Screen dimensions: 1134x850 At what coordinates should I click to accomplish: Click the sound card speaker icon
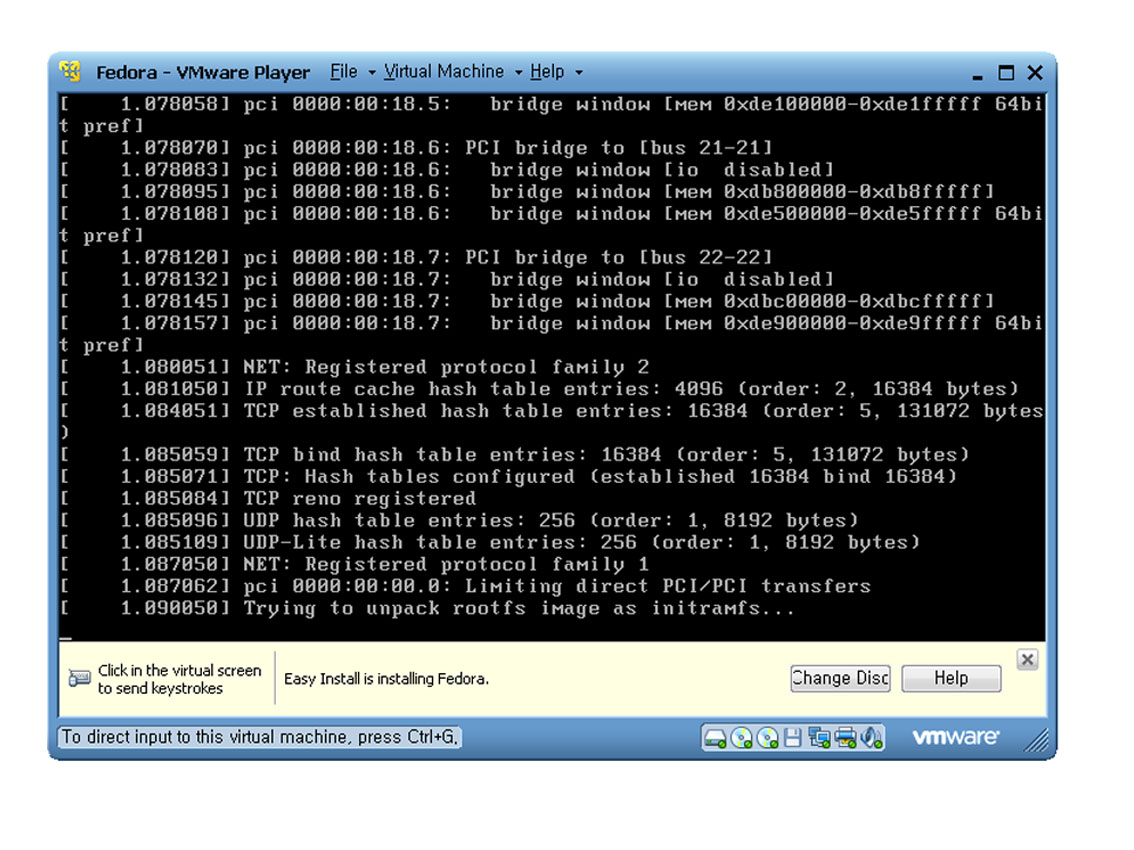871,738
